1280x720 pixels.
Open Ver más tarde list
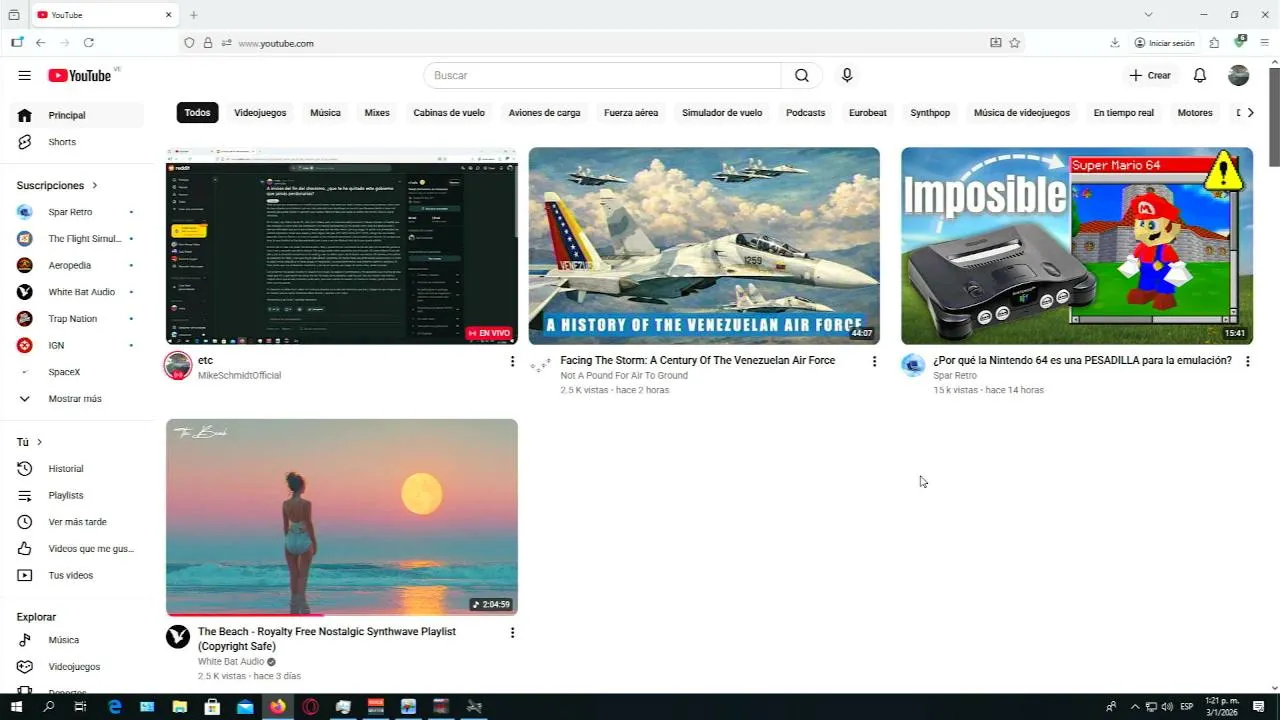[76, 522]
